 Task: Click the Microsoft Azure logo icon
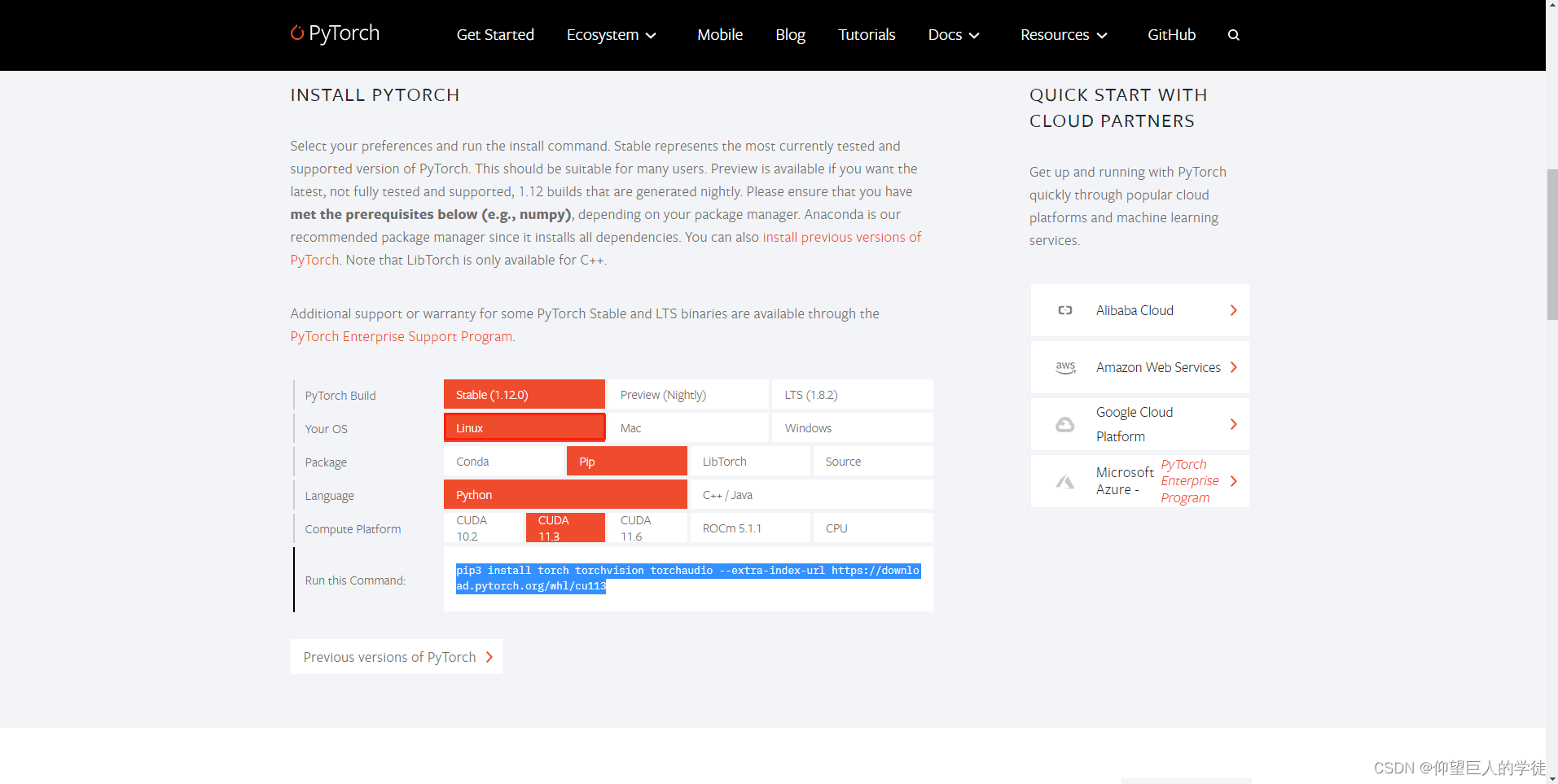click(x=1064, y=481)
